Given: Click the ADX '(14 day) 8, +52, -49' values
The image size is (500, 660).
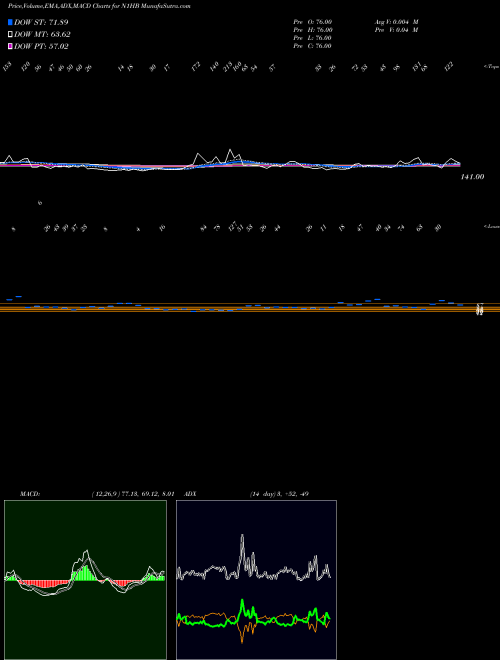Looking at the screenshot, I should 279,494.
